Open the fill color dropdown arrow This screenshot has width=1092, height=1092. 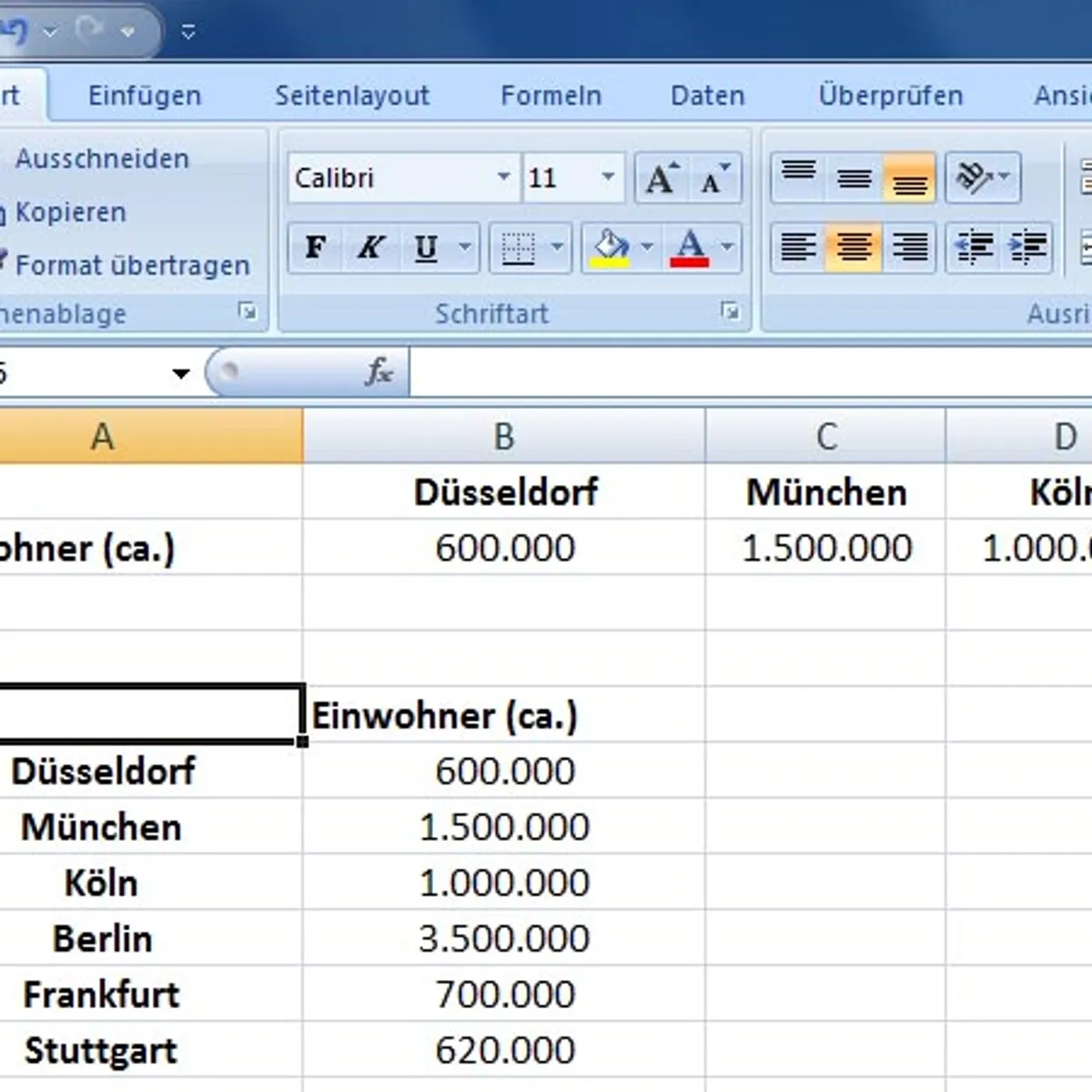point(647,248)
